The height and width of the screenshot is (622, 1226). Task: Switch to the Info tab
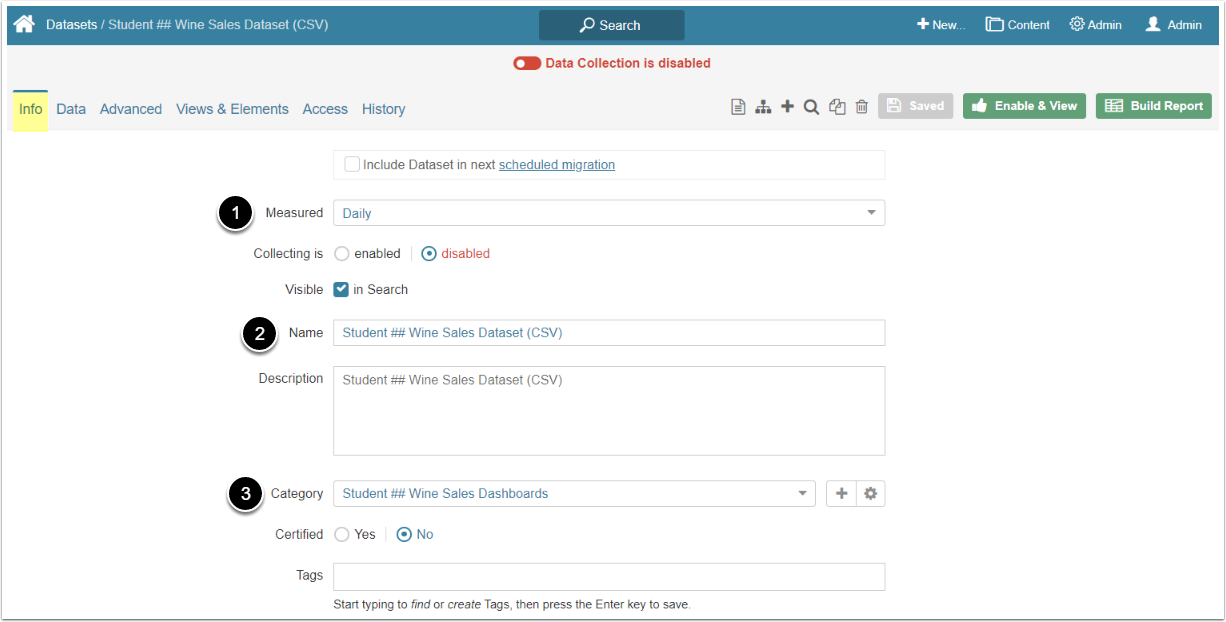coord(31,109)
